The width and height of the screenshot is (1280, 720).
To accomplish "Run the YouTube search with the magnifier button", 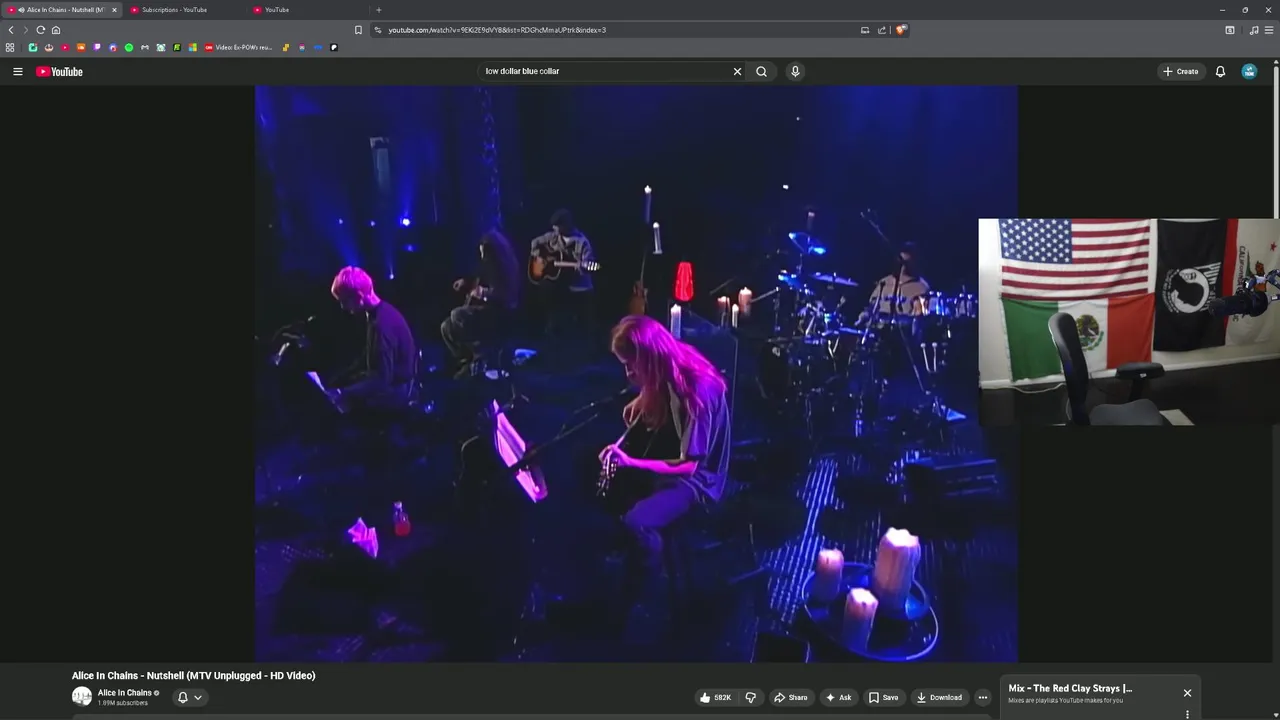I will (x=762, y=71).
